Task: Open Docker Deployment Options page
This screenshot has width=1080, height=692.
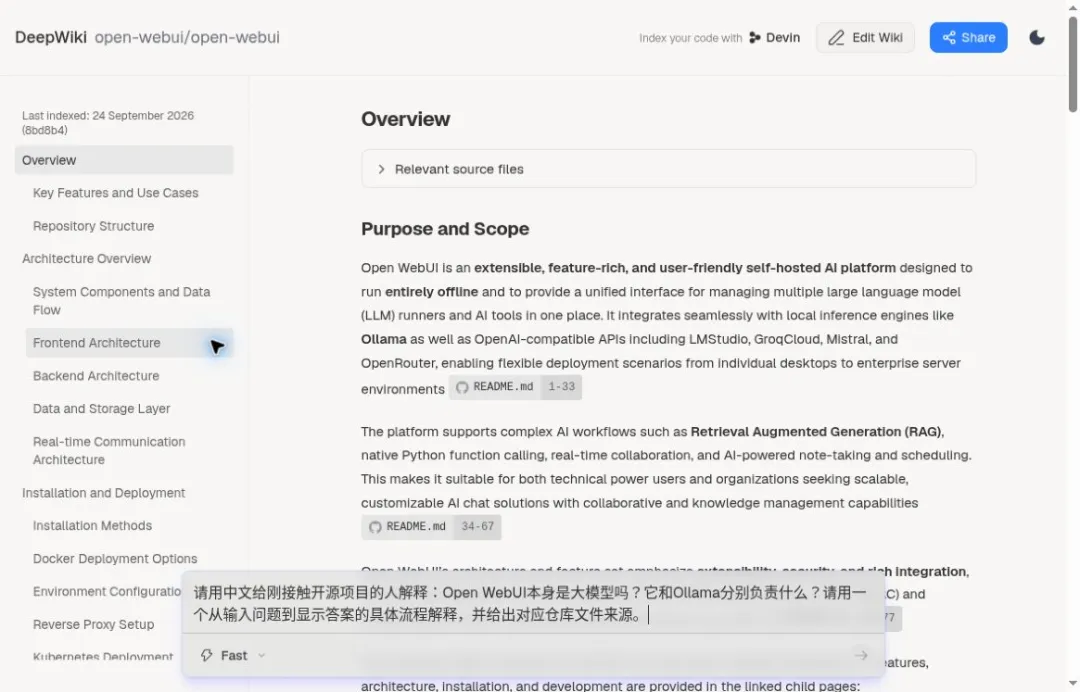Action: coord(115,558)
